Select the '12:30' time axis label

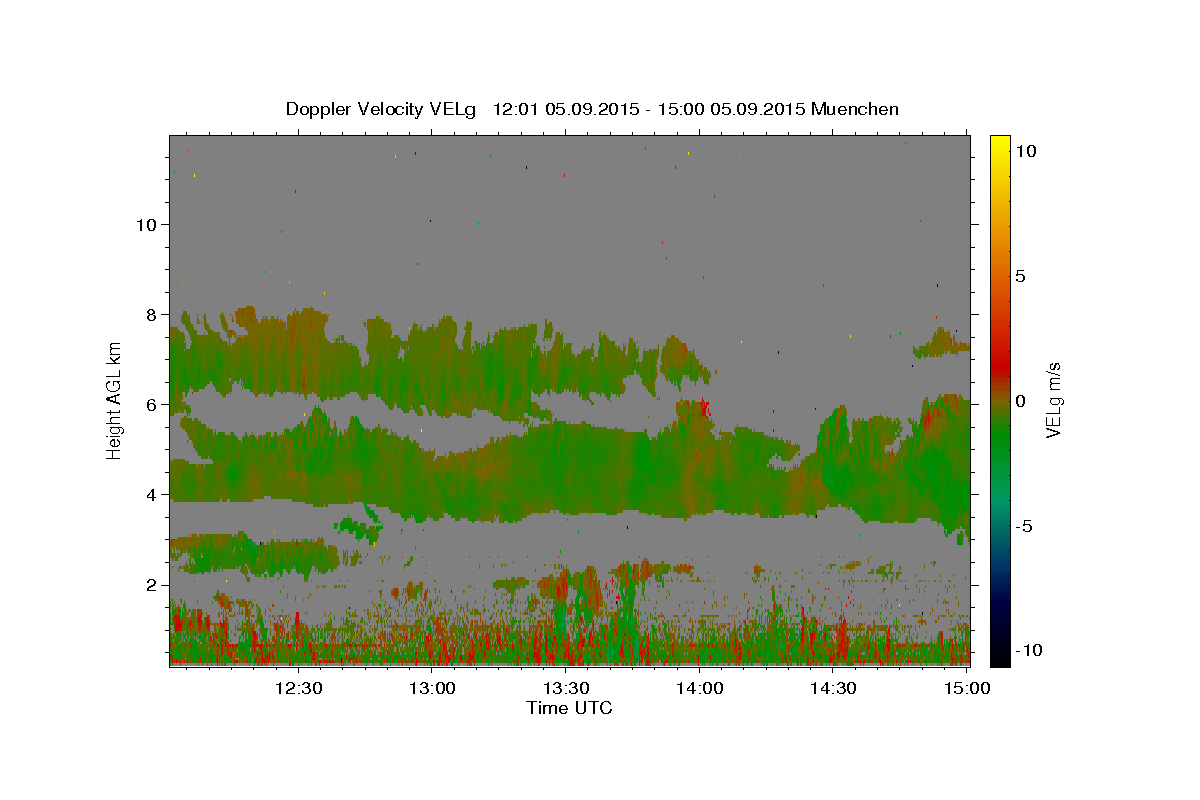[298, 688]
